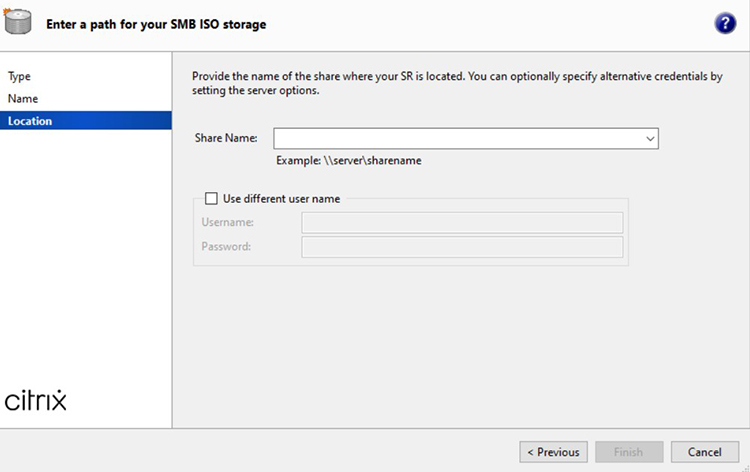The height and width of the screenshot is (472, 750).
Task: Click the 'Password:' label
Action: click(226, 246)
